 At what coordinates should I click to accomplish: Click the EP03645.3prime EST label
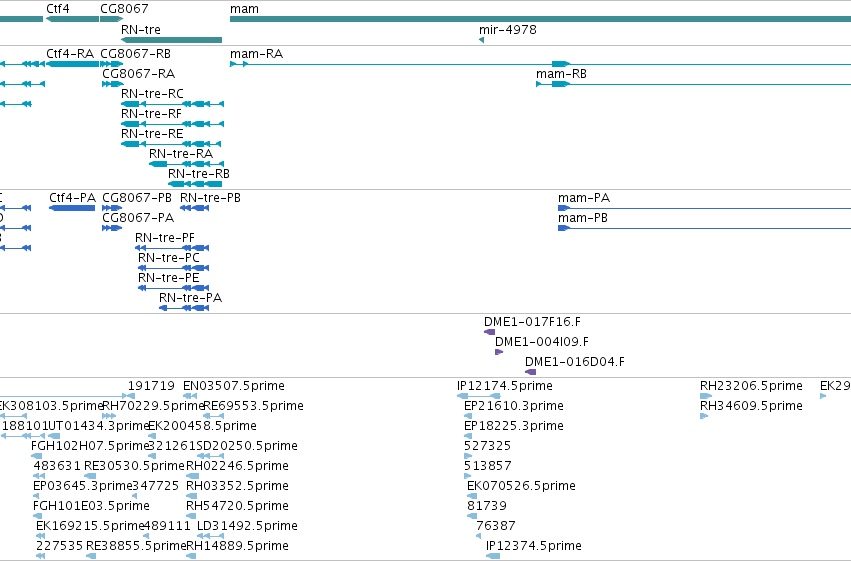82,487
